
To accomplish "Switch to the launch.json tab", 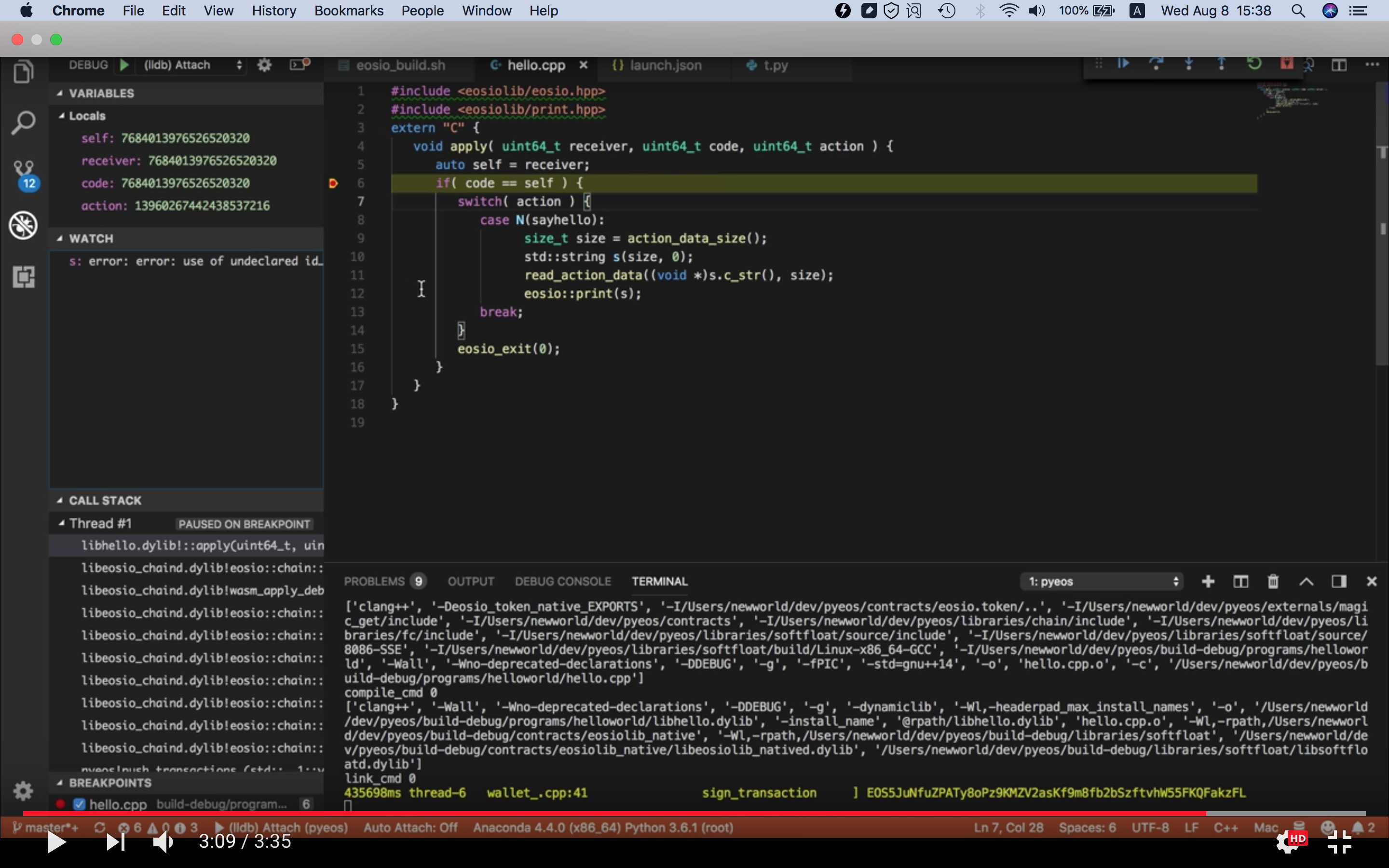I will tap(665, 66).
